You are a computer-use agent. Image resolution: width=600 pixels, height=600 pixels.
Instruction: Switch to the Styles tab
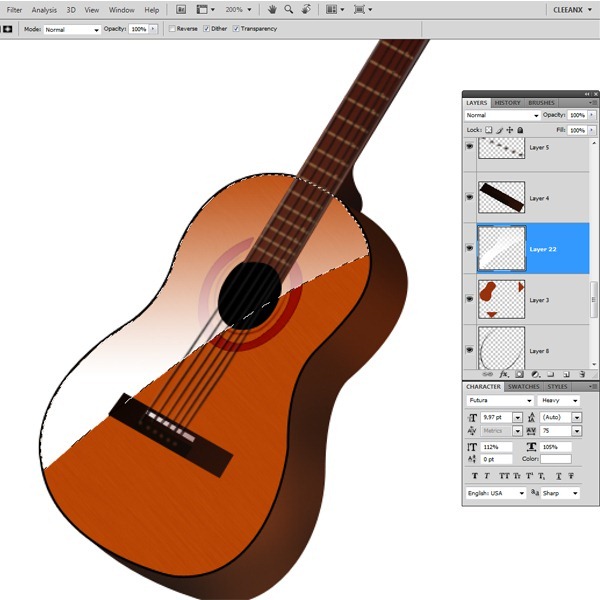point(557,386)
